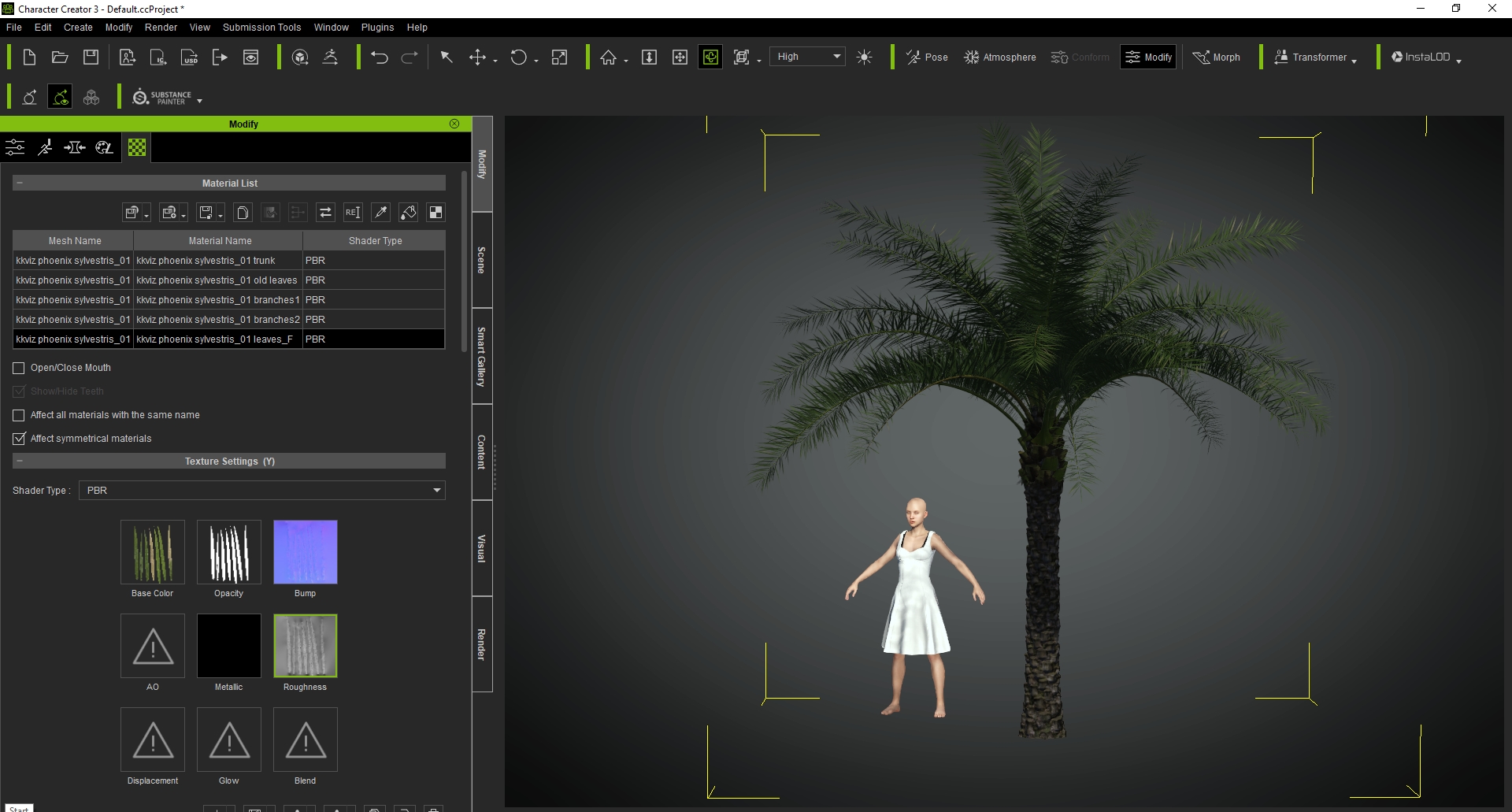Open the Substance Painter tool

point(163,97)
